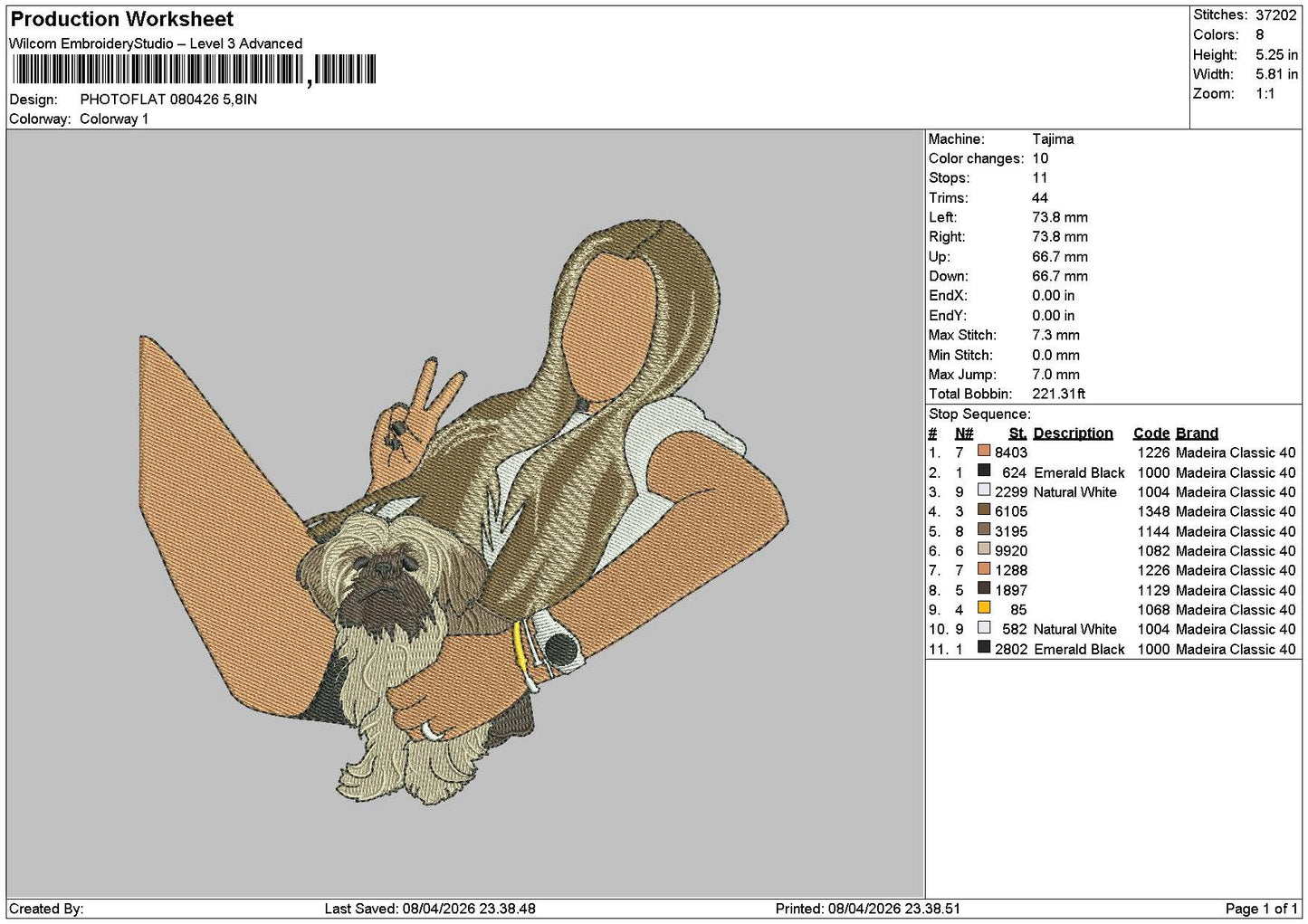
Task: Select the design name 'PHOTOFLAT 080426 5,8IN'
Action: pyautogui.click(x=168, y=100)
